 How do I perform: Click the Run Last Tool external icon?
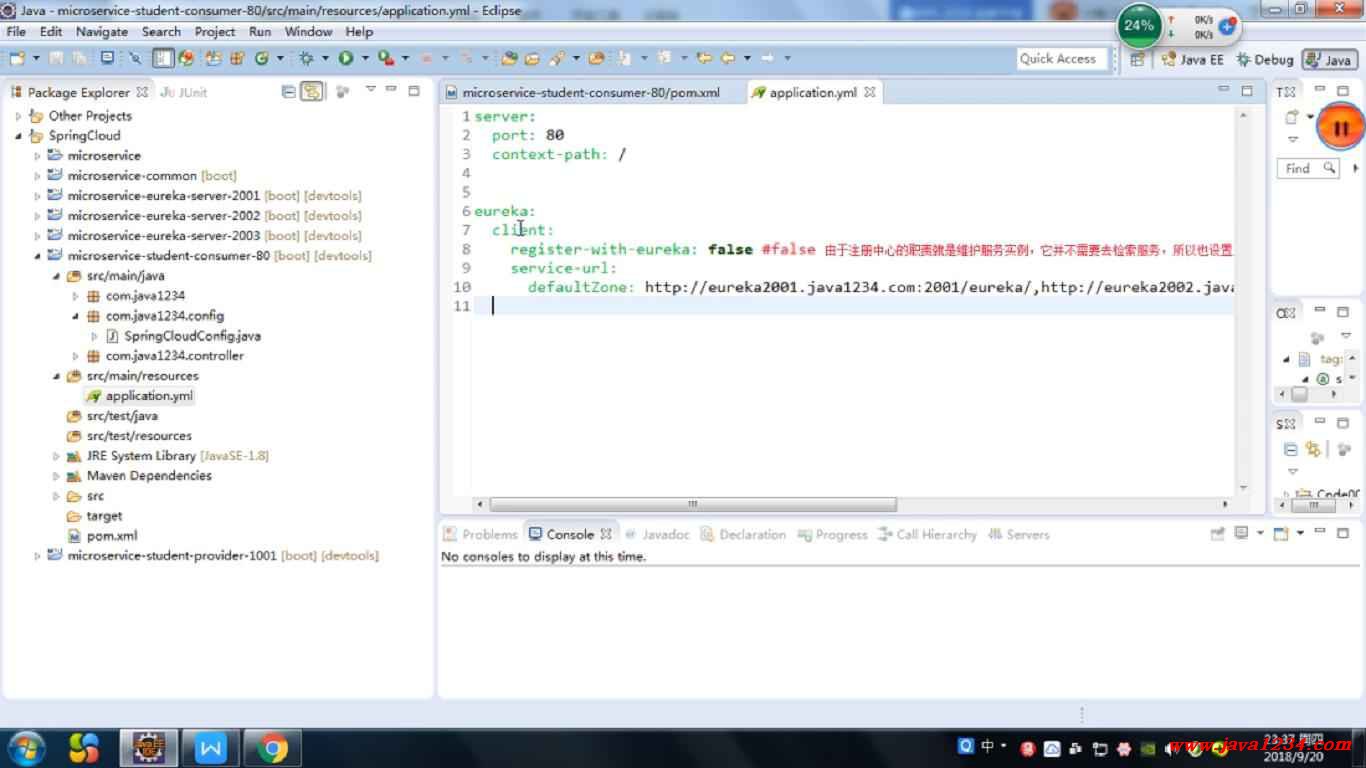tap(386, 58)
